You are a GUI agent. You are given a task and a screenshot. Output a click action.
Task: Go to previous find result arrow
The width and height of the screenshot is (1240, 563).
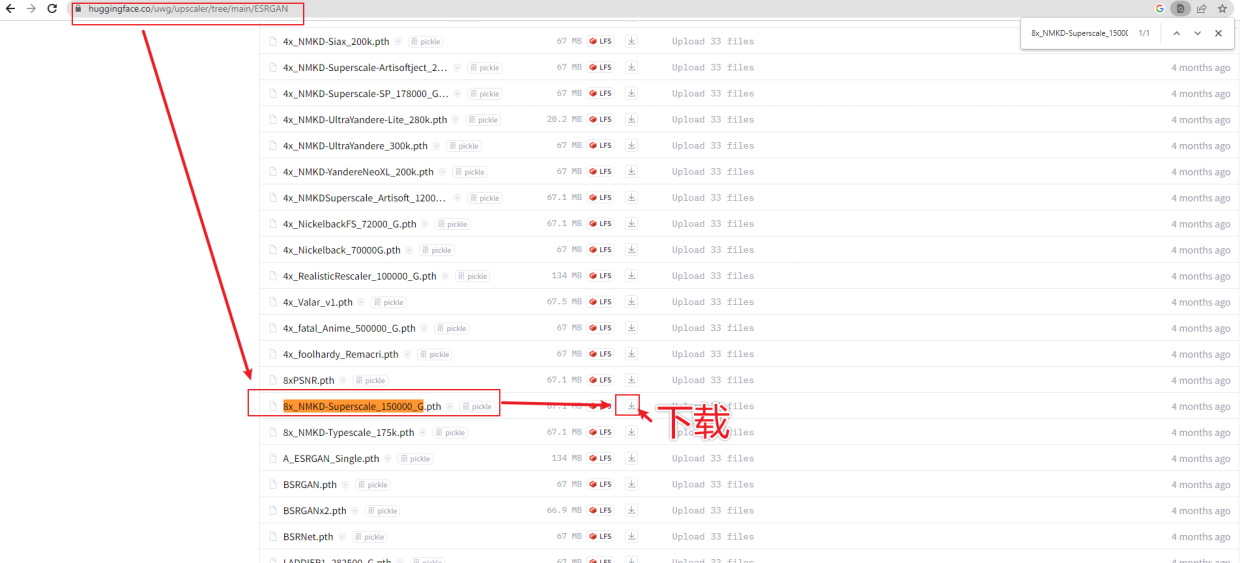click(x=1177, y=33)
